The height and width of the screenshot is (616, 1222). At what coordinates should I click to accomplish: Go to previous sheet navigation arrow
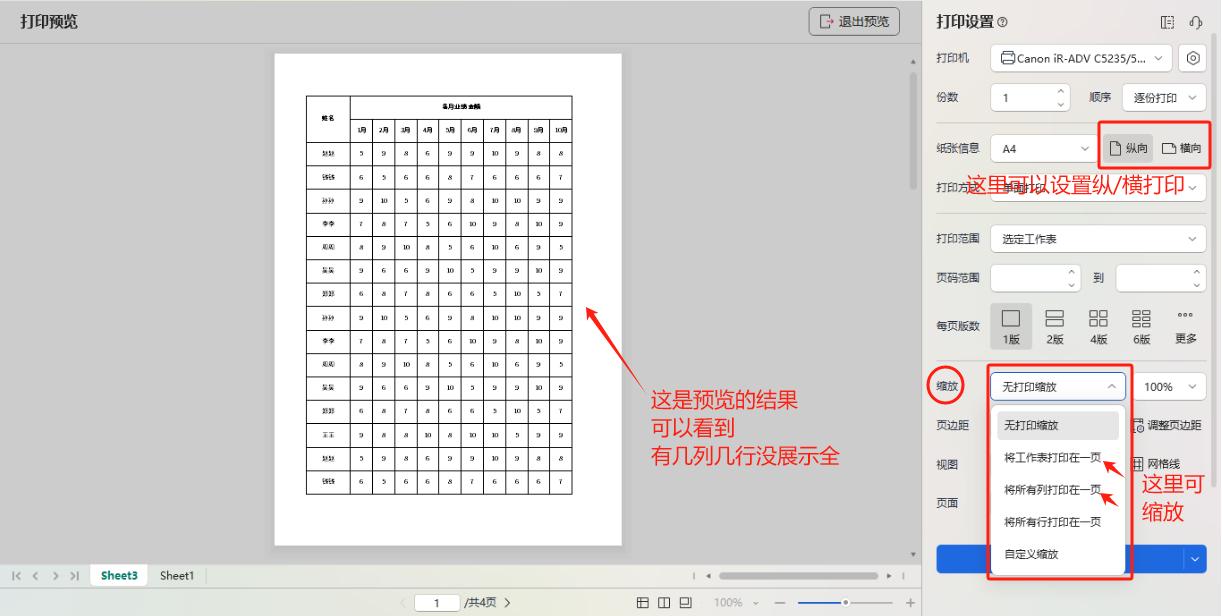[36, 576]
